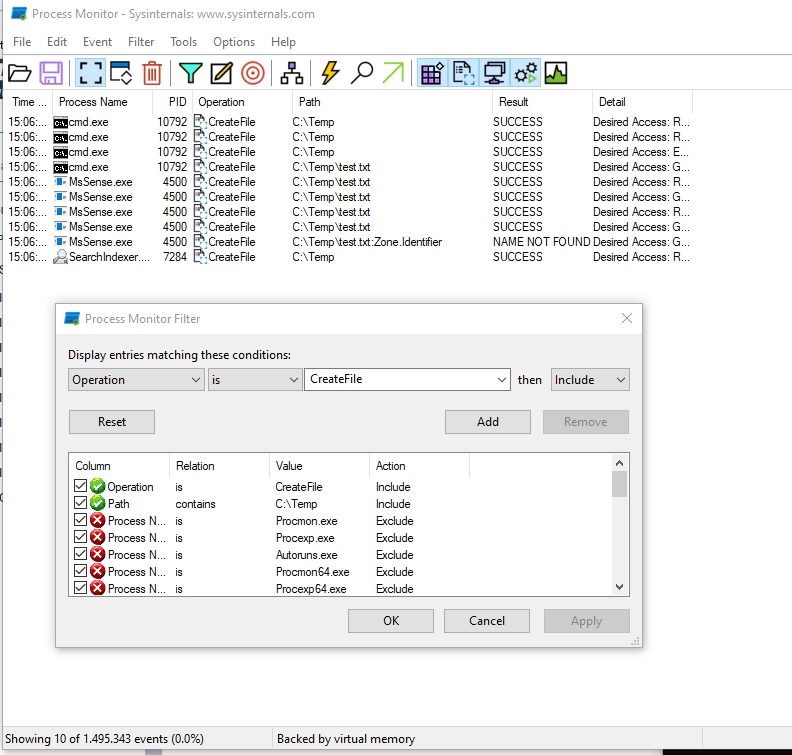This screenshot has width=792, height=755.
Task: Open the File menu
Action: click(22, 42)
